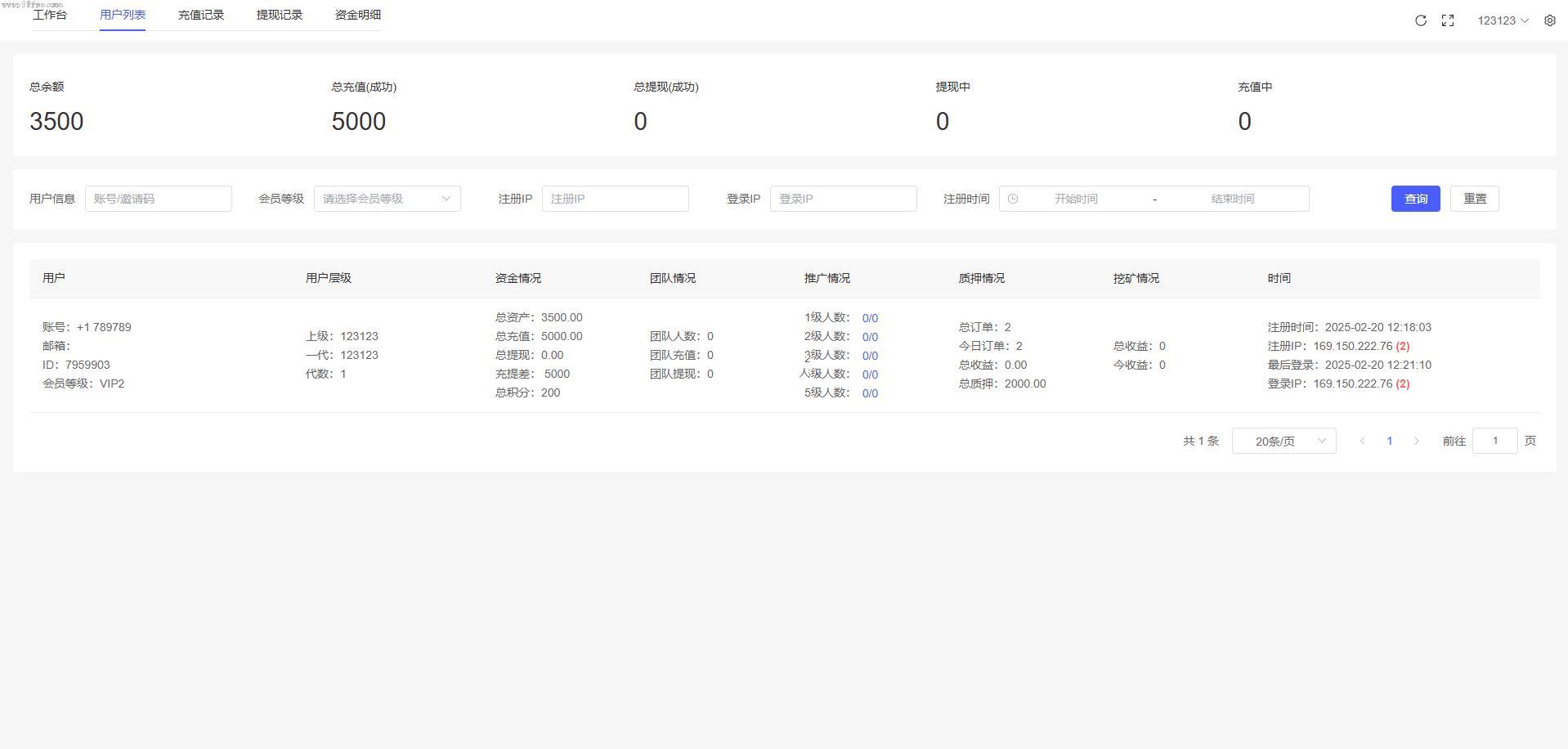Click the 5级人数 0/0 link
1568x749 pixels.
tap(870, 393)
